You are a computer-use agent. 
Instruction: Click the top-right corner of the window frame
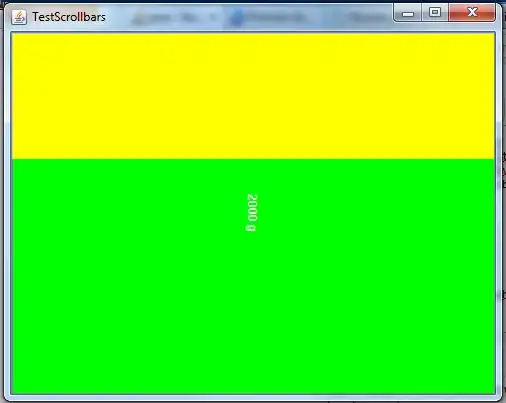coord(499,6)
